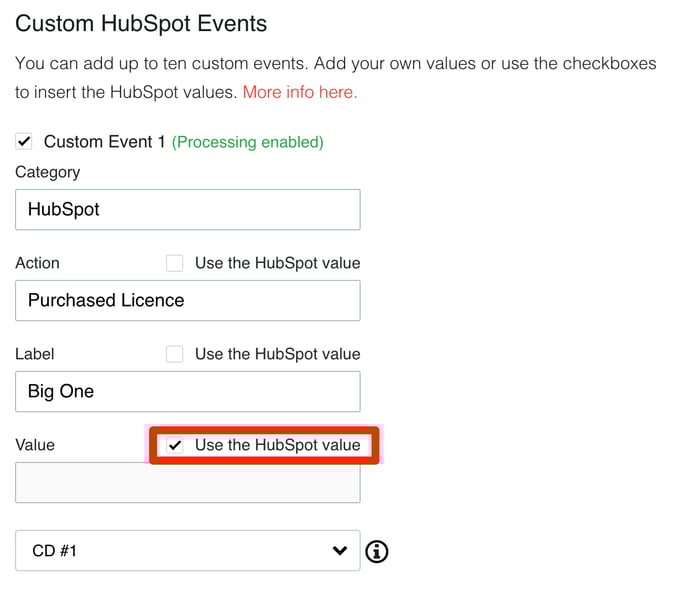This screenshot has width=688, height=615.
Task: Click the Action field label
Action: click(37, 263)
